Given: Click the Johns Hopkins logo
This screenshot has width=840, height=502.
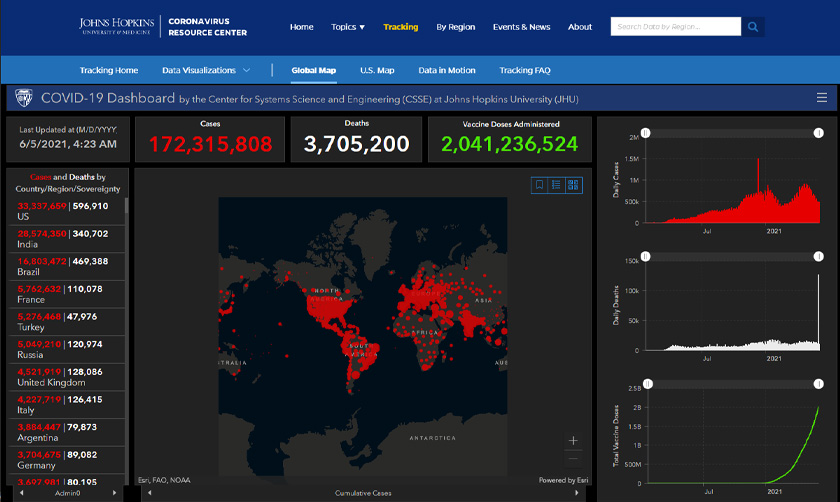Looking at the screenshot, I should [118, 27].
